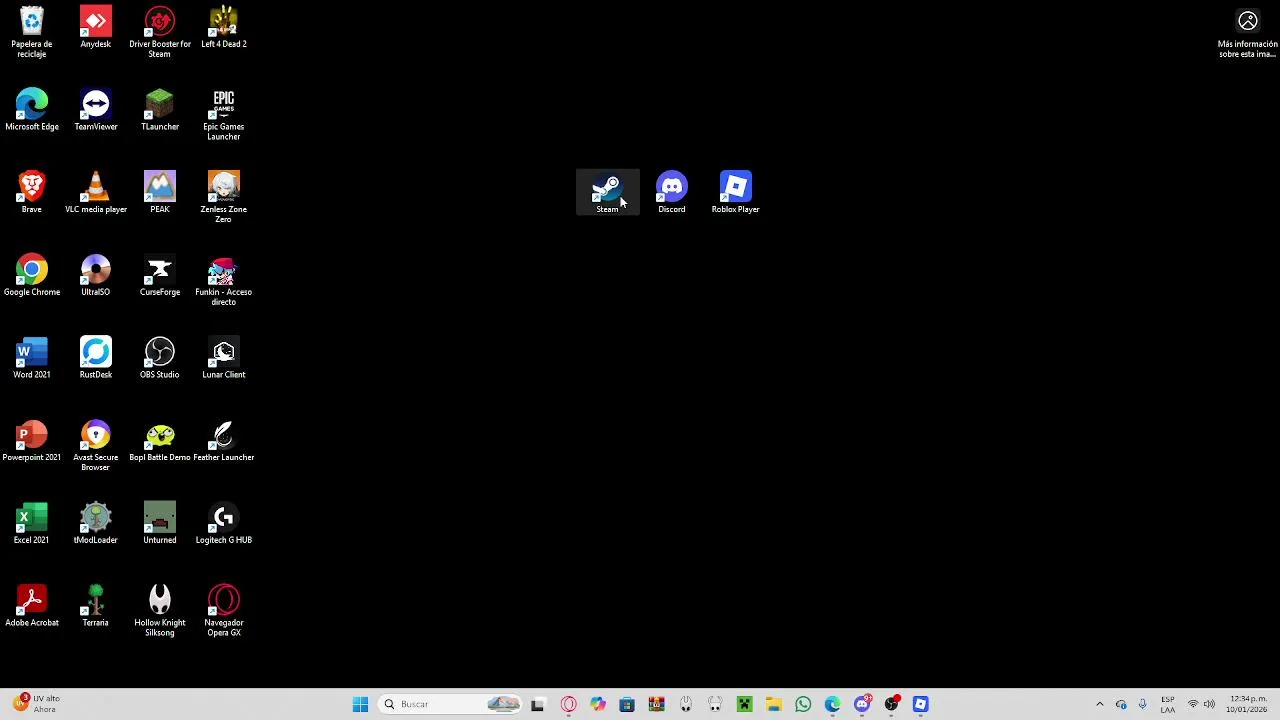Screen dimensions: 1280x720
Task: Select the Google Chrome desktop shortcut
Action: pos(32,275)
